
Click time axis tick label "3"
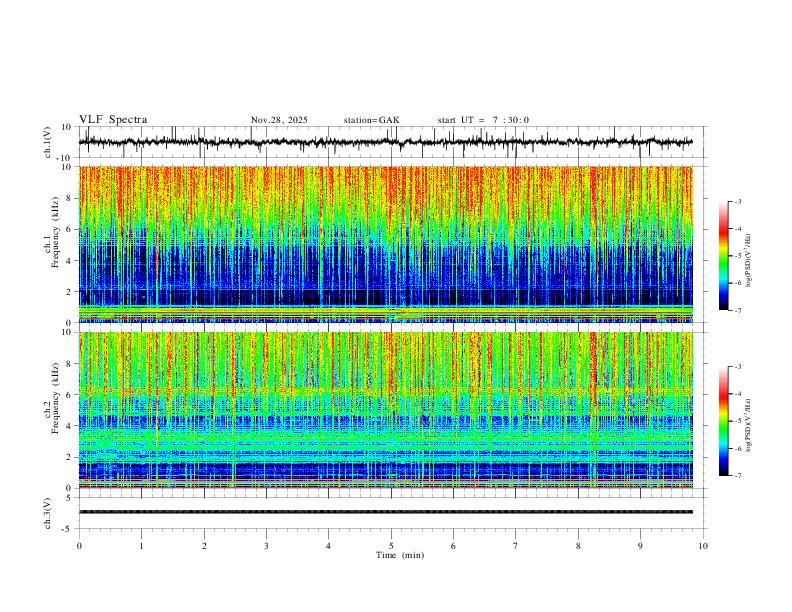pyautogui.click(x=266, y=546)
